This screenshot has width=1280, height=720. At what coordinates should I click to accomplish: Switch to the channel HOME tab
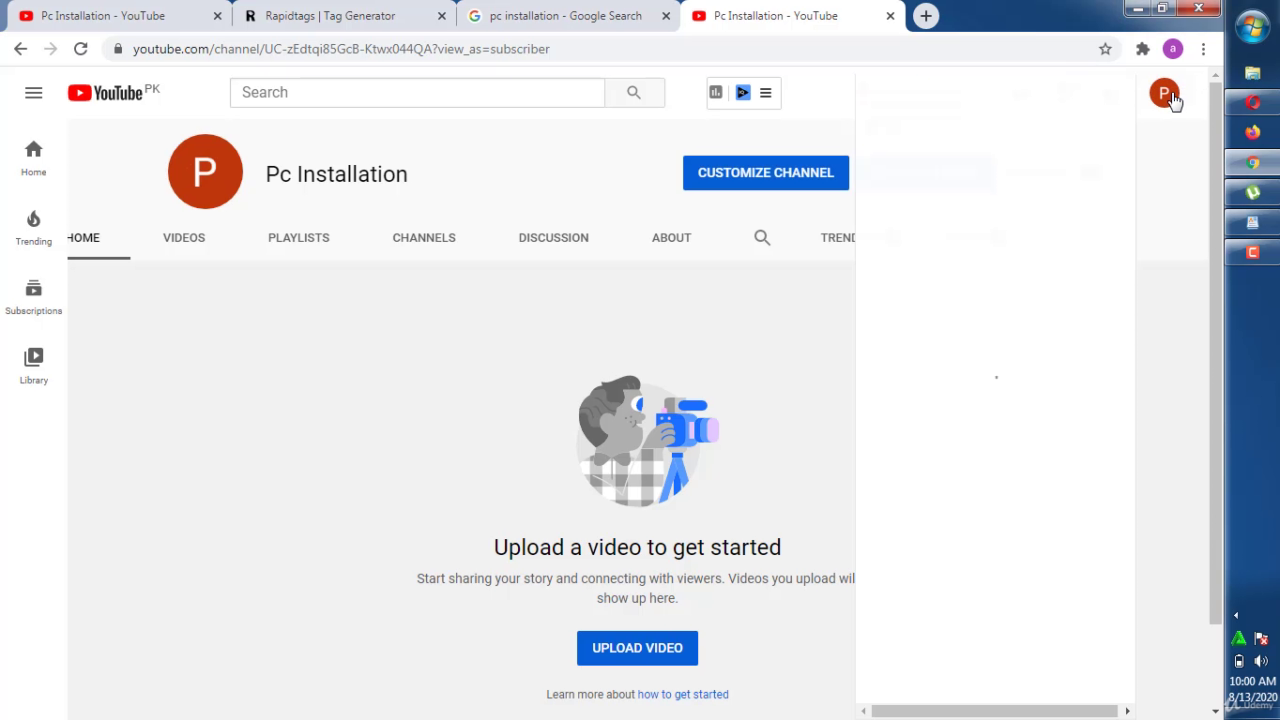84,238
